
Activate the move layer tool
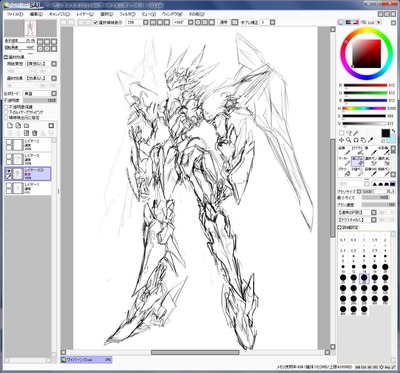point(341,140)
